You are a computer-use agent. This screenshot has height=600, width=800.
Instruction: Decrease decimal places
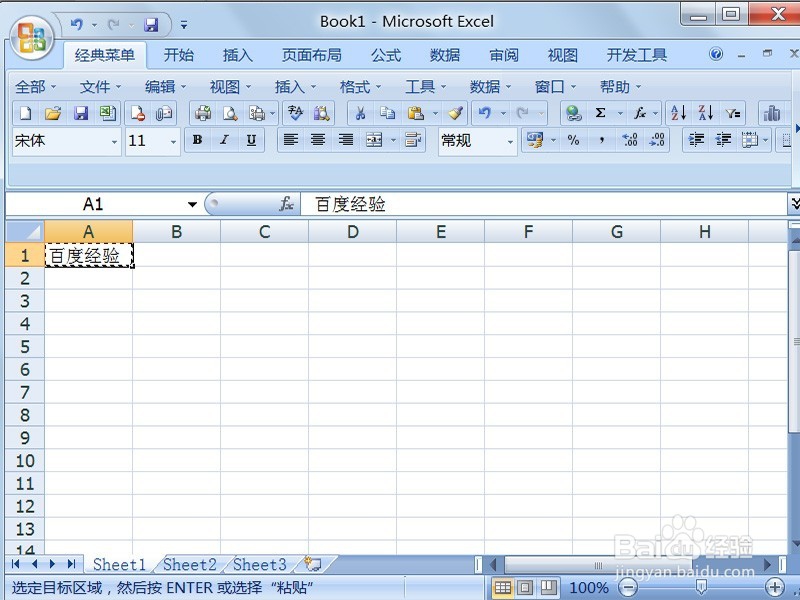(x=657, y=140)
